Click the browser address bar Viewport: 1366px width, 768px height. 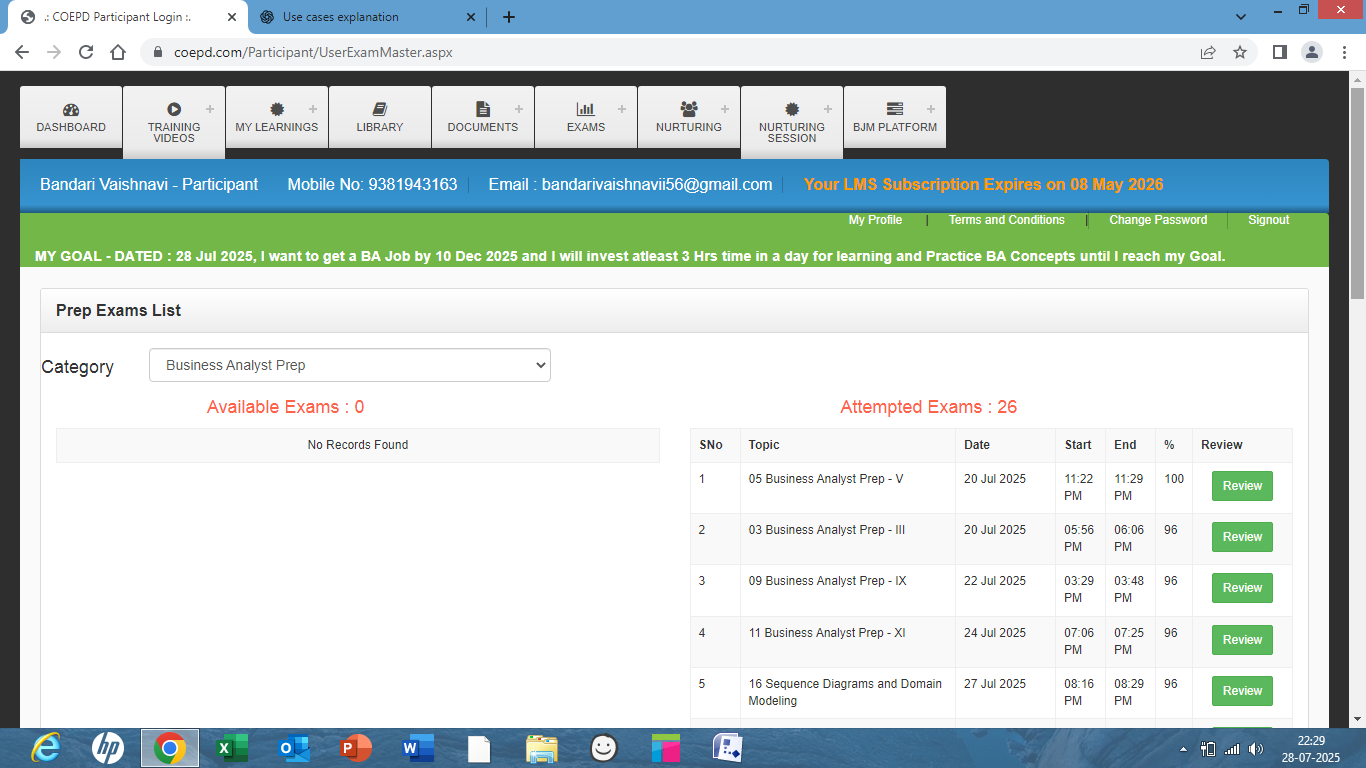(650, 52)
